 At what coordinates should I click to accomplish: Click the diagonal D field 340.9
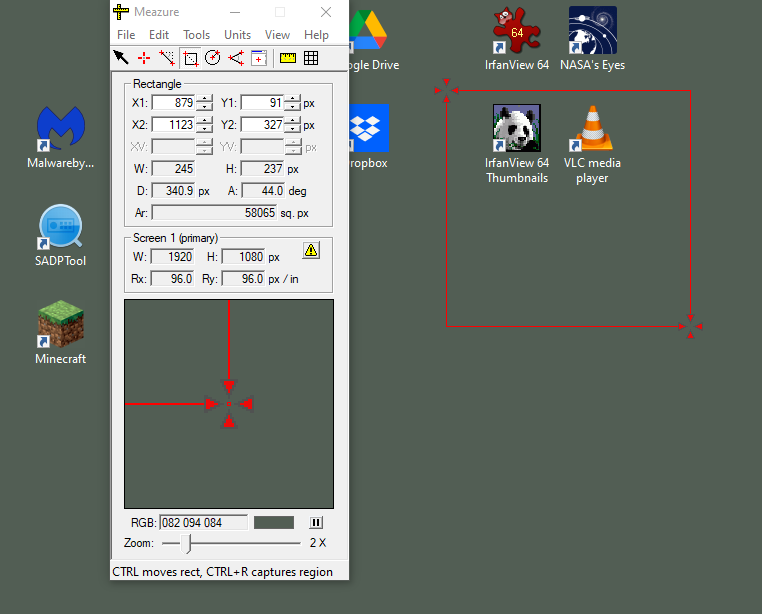[x=173, y=191]
